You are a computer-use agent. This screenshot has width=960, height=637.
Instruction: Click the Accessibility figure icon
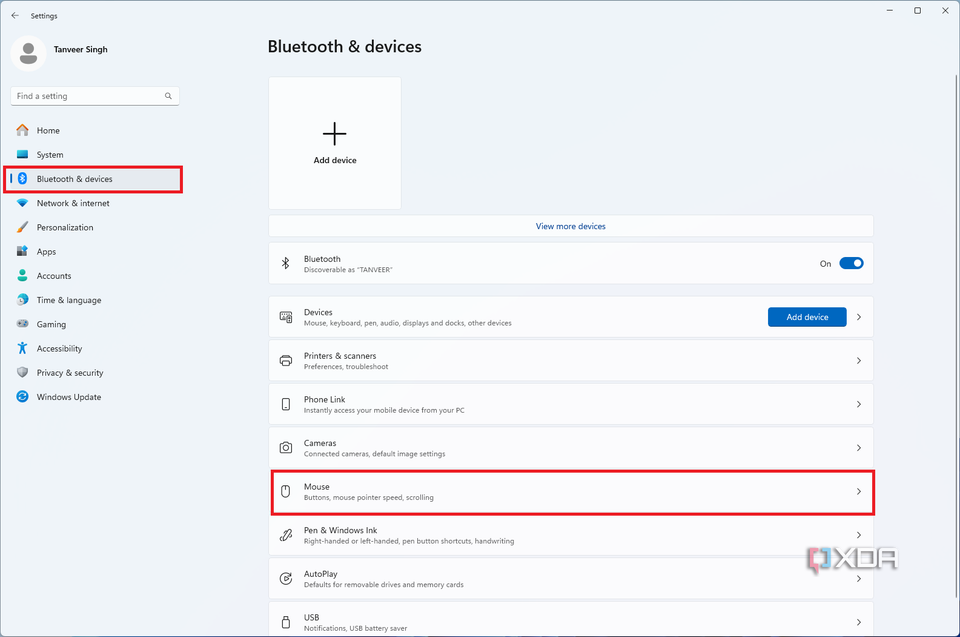(x=23, y=348)
